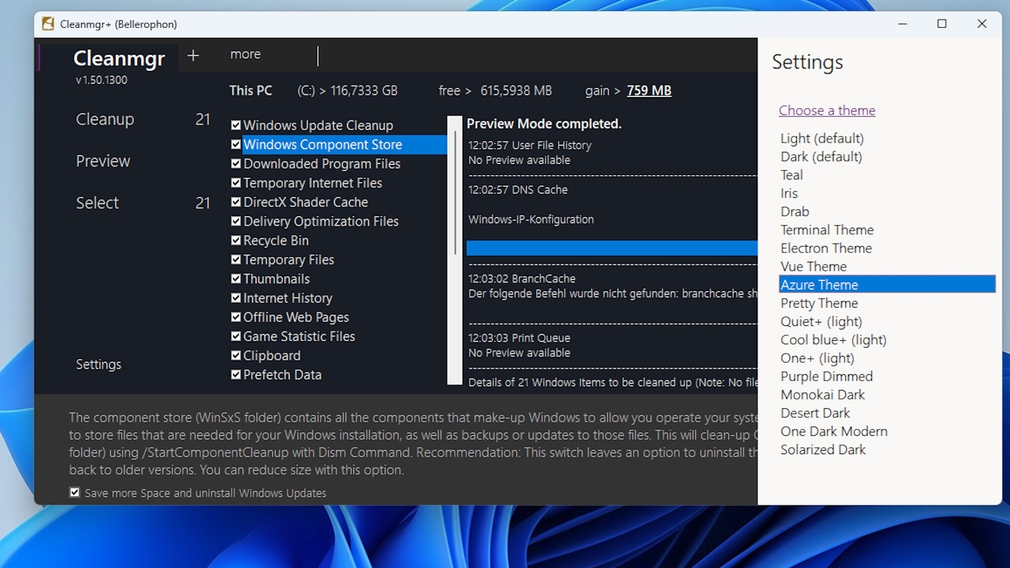This screenshot has height=568, width=1010.
Task: Minimize the Cleanmgr+ window
Action: coord(902,24)
